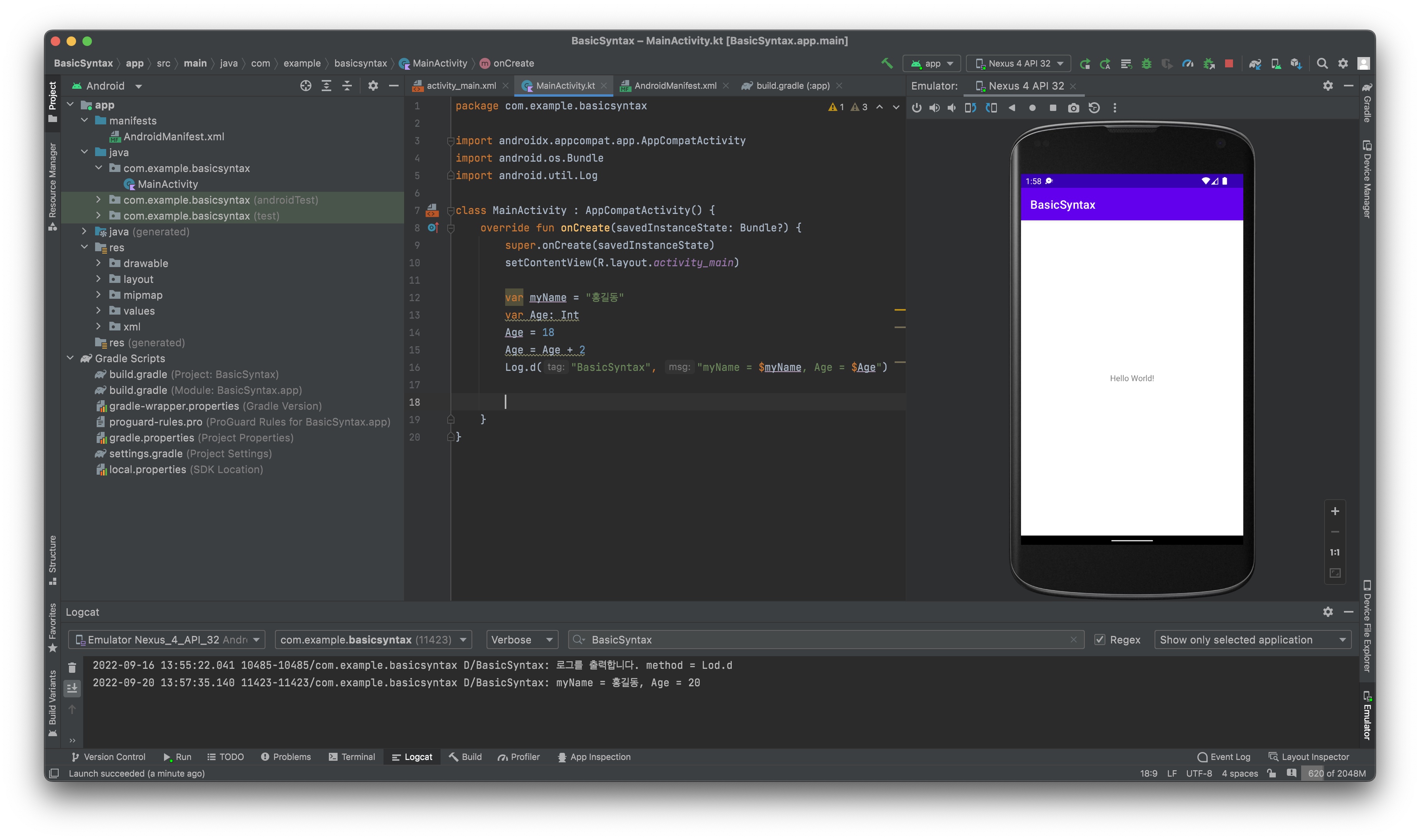The width and height of the screenshot is (1420, 840).
Task: Click the Profile app gauge icon
Action: pos(1188,63)
